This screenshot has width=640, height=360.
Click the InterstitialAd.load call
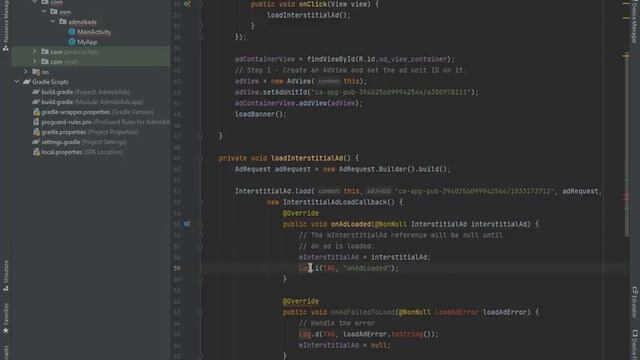pos(418,191)
